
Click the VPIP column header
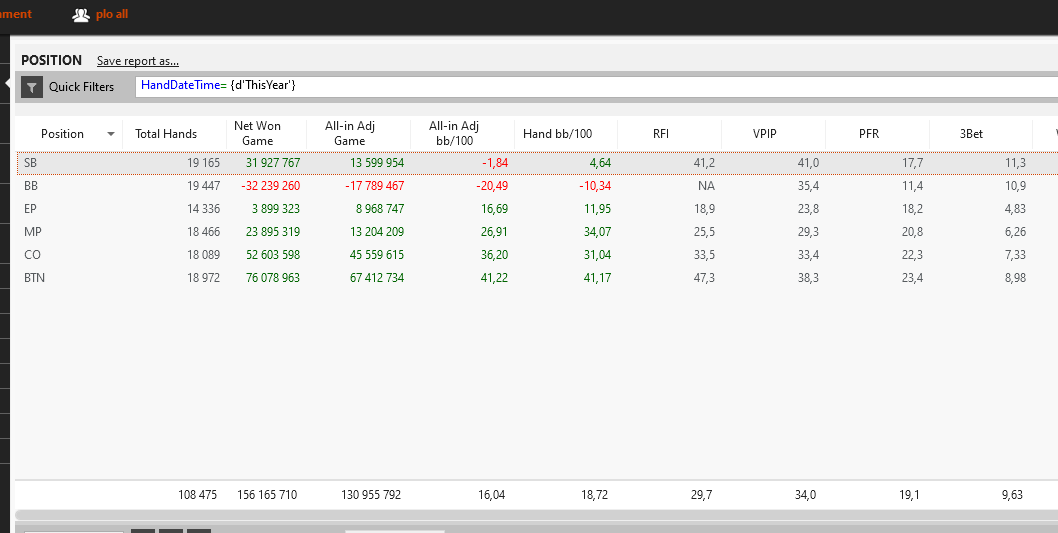click(x=764, y=134)
